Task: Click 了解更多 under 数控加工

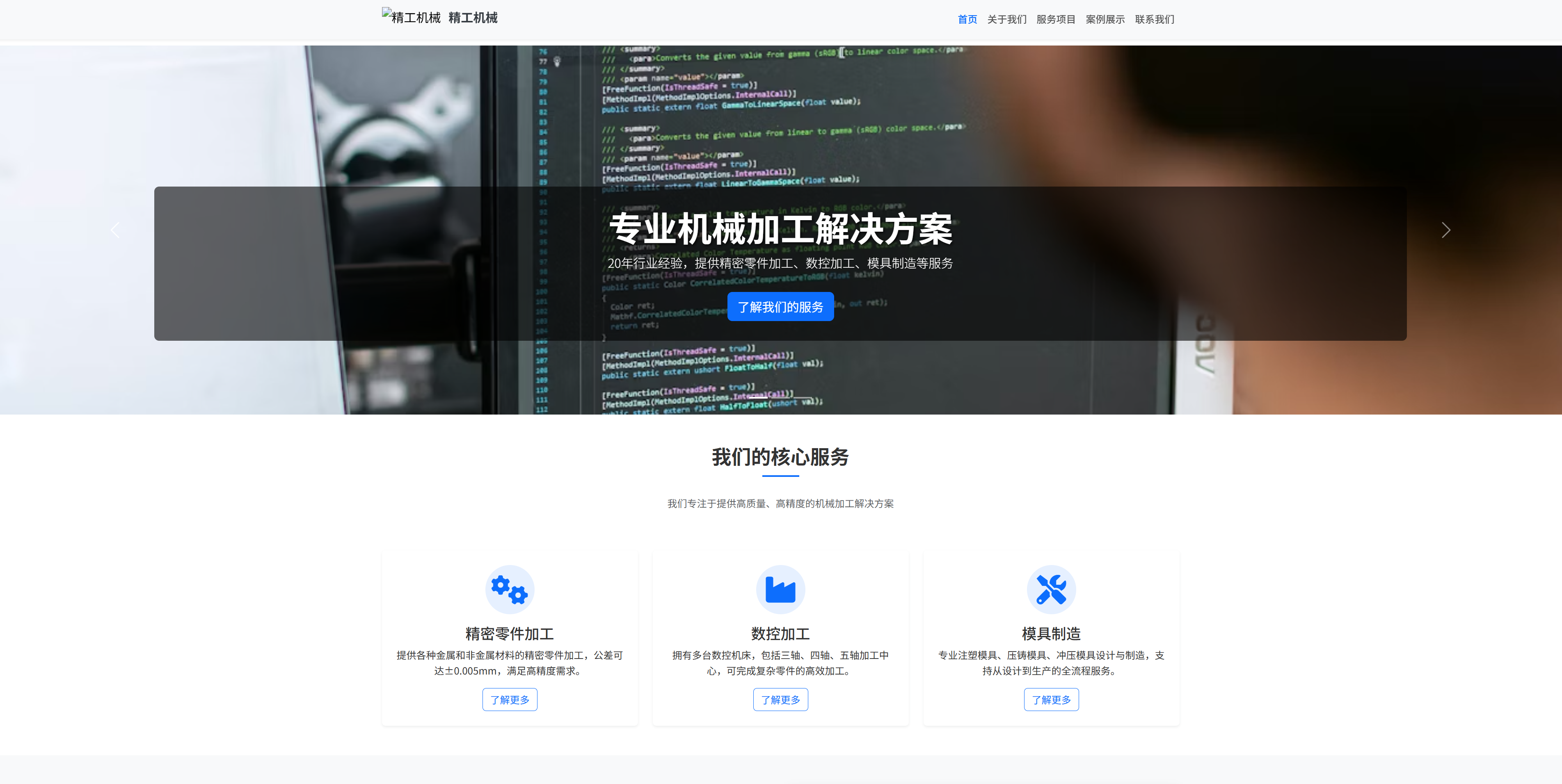Action: pyautogui.click(x=780, y=700)
